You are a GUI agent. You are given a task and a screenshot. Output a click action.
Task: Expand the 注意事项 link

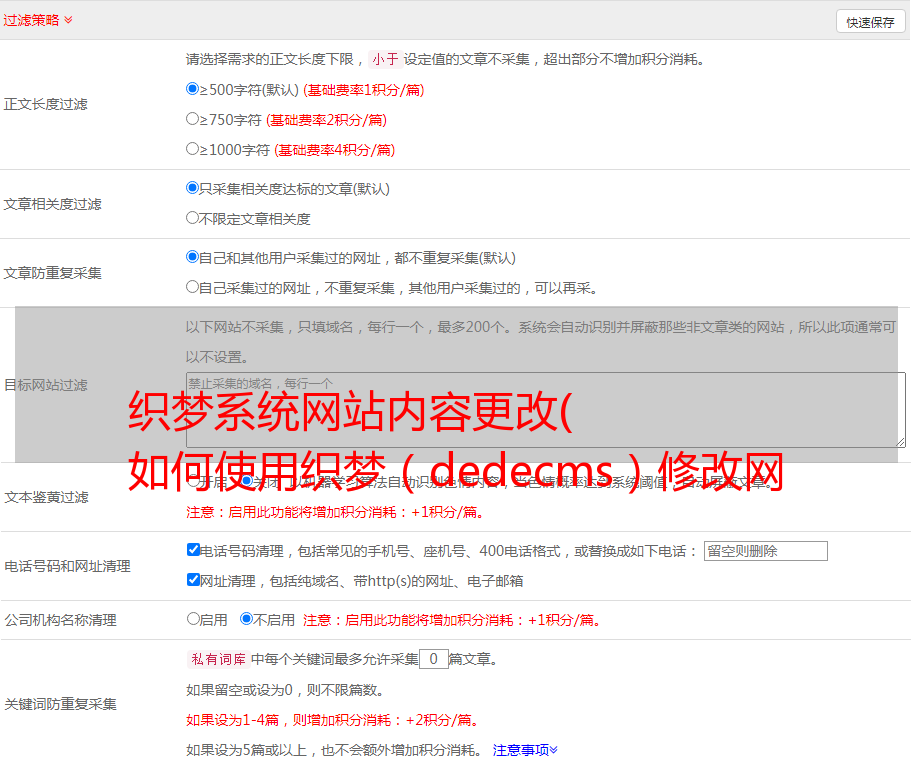[x=525, y=750]
